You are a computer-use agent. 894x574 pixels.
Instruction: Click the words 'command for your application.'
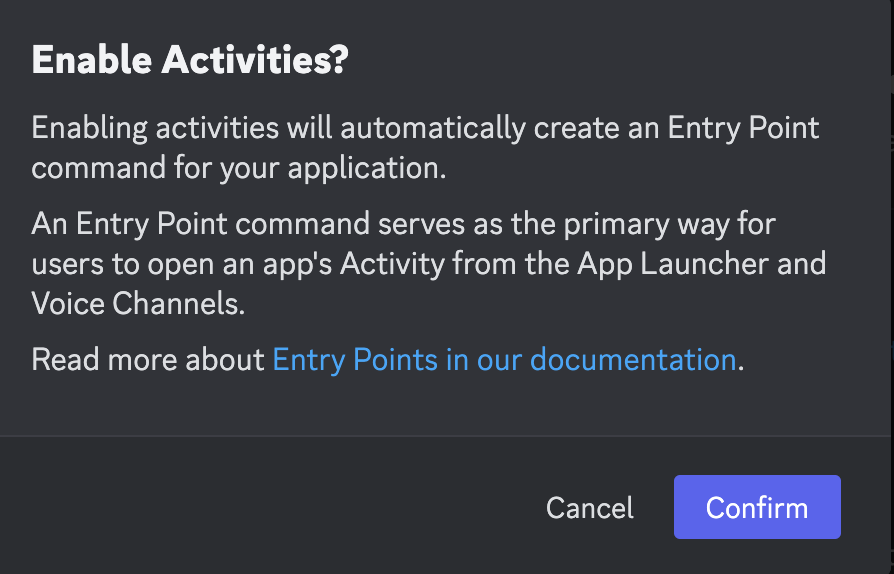(239, 168)
